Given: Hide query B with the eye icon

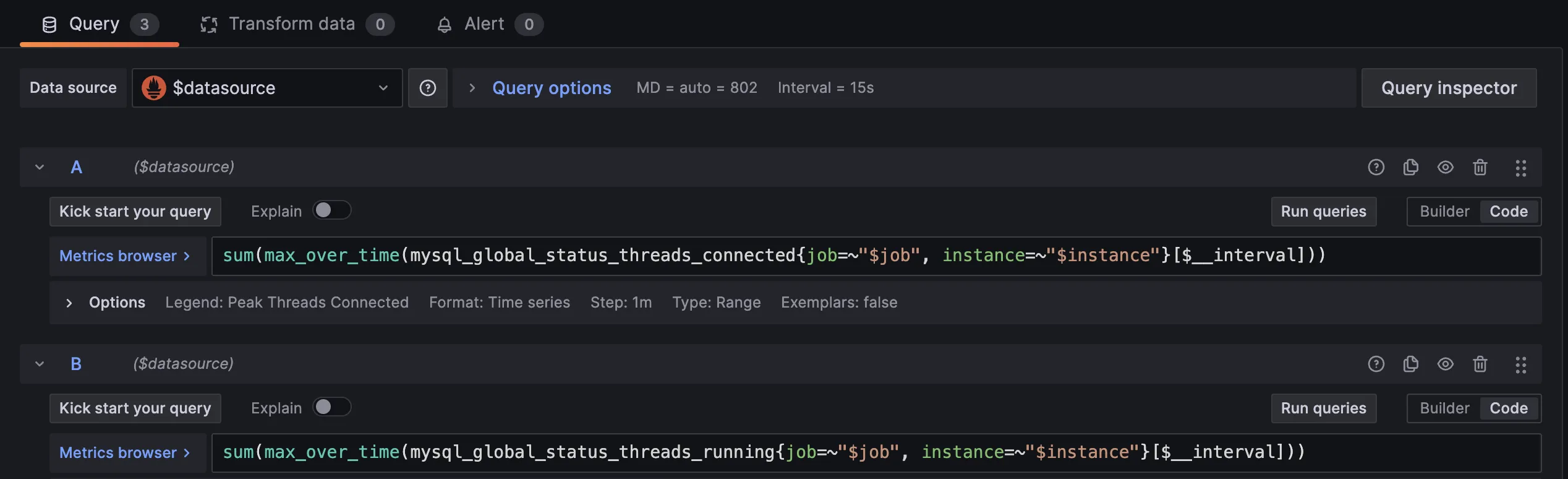Looking at the screenshot, I should [x=1445, y=364].
